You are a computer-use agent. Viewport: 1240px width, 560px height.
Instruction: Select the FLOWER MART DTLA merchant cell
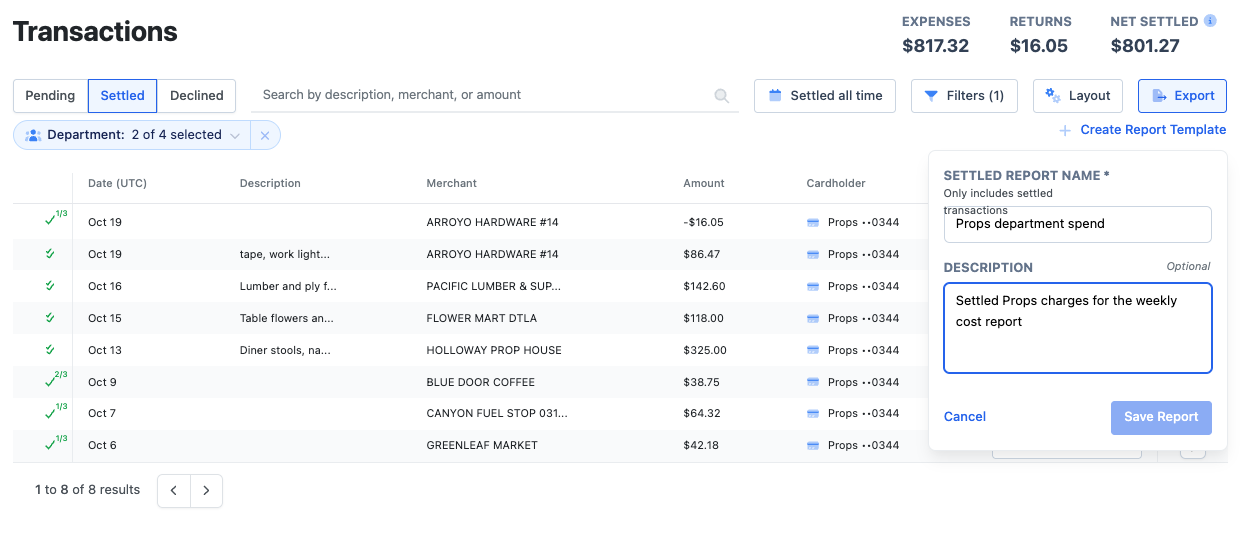(x=482, y=318)
